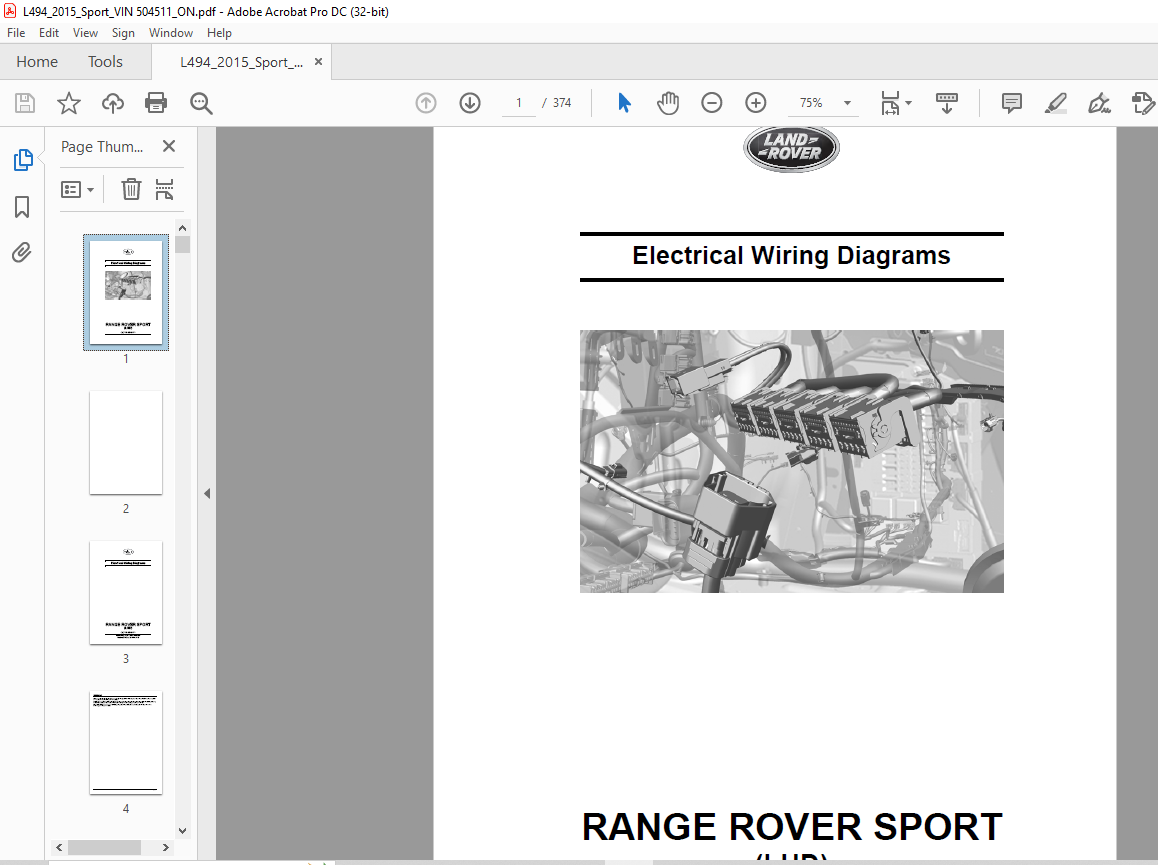Expand the fit page options arrow
The height and width of the screenshot is (865, 1158).
[x=908, y=103]
